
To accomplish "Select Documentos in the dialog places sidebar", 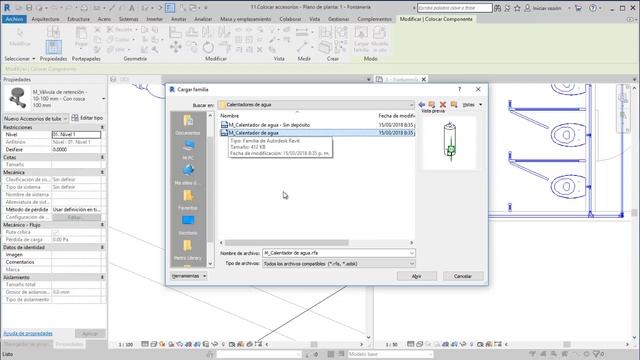I will pyautogui.click(x=188, y=124).
